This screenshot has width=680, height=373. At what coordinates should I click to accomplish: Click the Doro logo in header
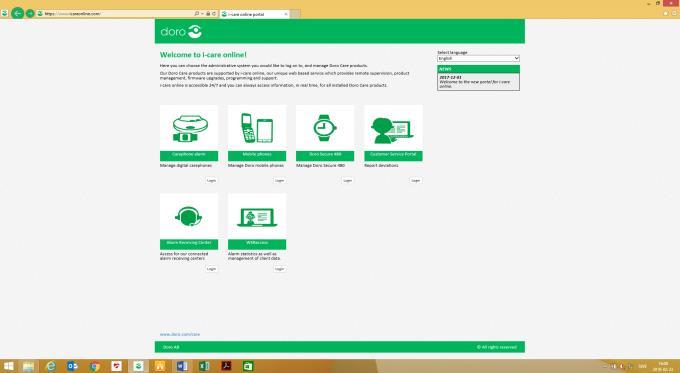181,31
